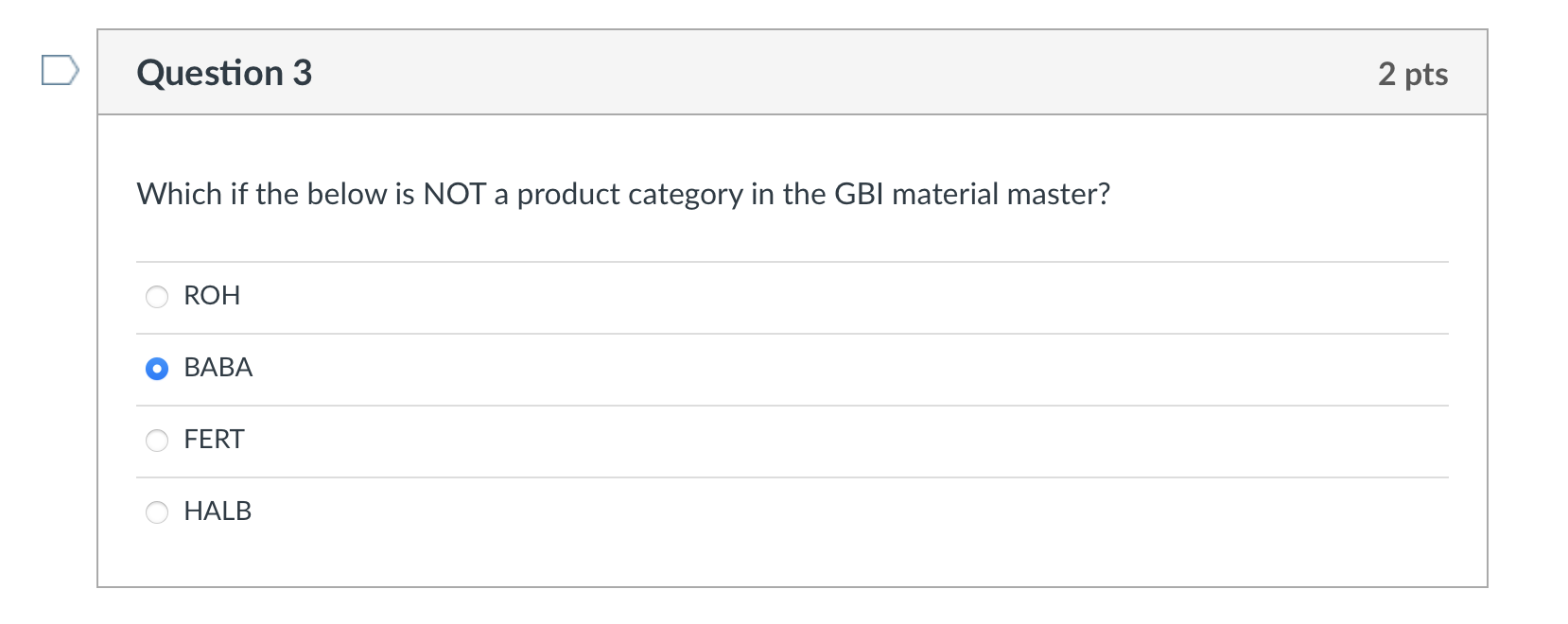This screenshot has width=1568, height=624.
Task: Click the filled blue radio circle next to BABA
Action: 157,368
